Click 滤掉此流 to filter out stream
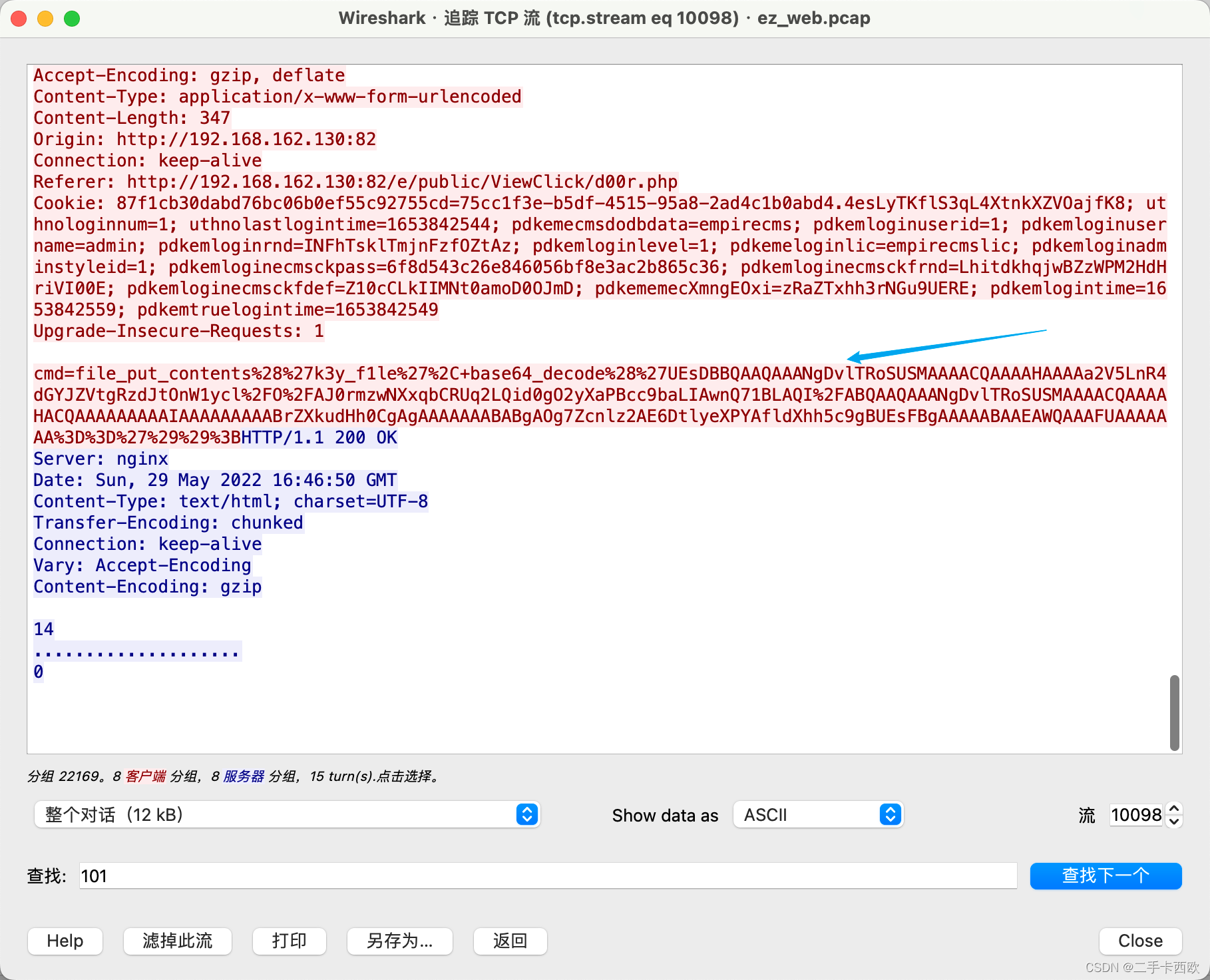1210x980 pixels. (x=178, y=941)
